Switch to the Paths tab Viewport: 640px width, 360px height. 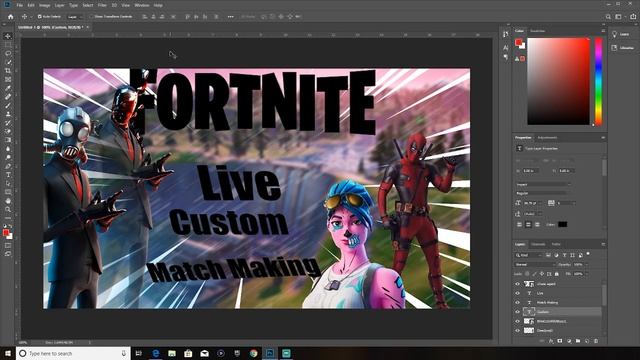point(556,244)
